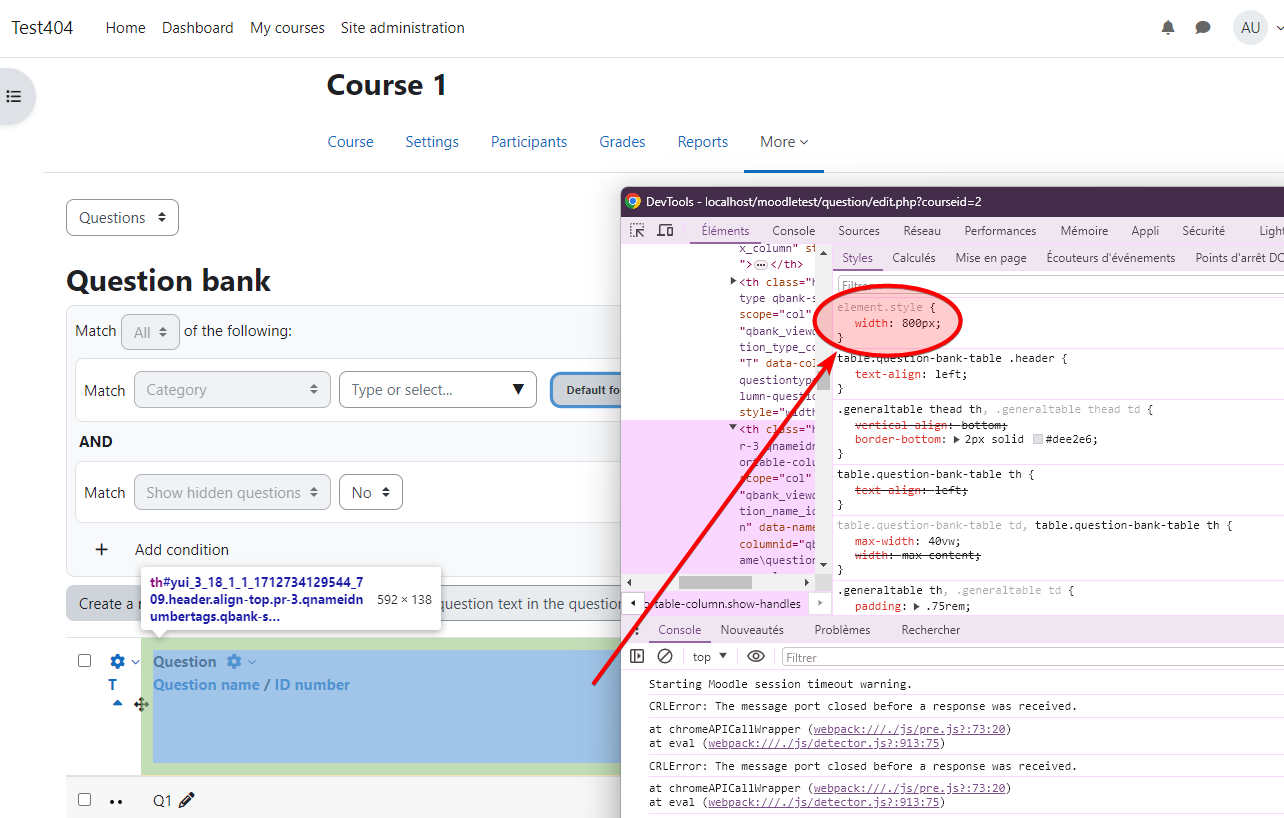
Task: Tick the select-all checkbox in table header
Action: point(85,661)
